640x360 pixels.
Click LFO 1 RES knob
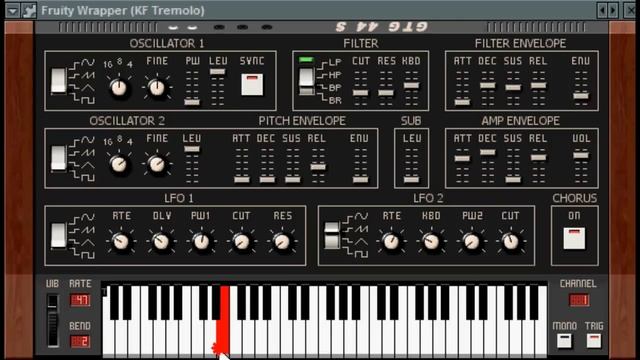(282, 242)
